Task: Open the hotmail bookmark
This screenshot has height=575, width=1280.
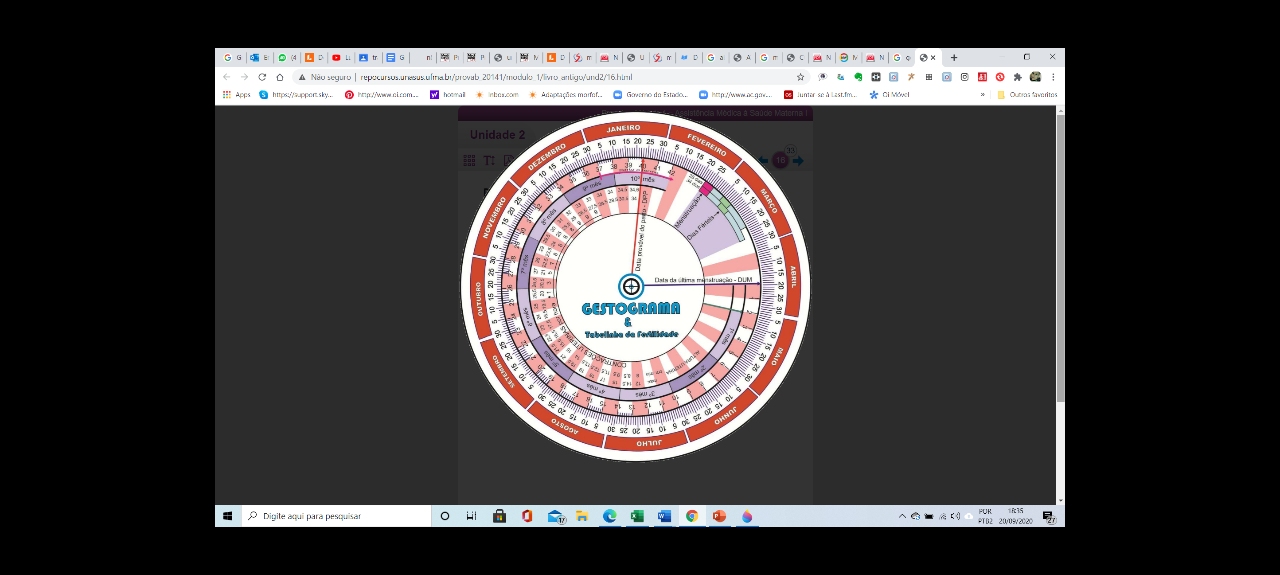Action: tap(448, 95)
